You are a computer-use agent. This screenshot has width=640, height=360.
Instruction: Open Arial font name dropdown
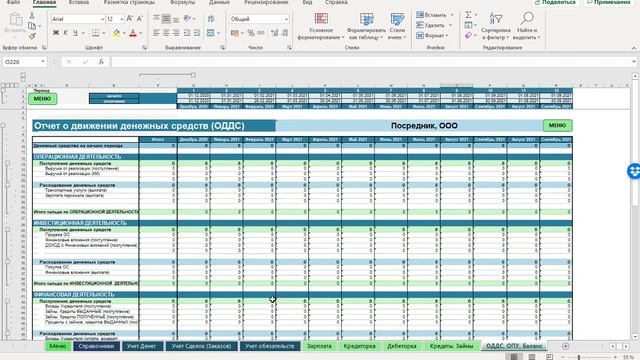(x=102, y=19)
